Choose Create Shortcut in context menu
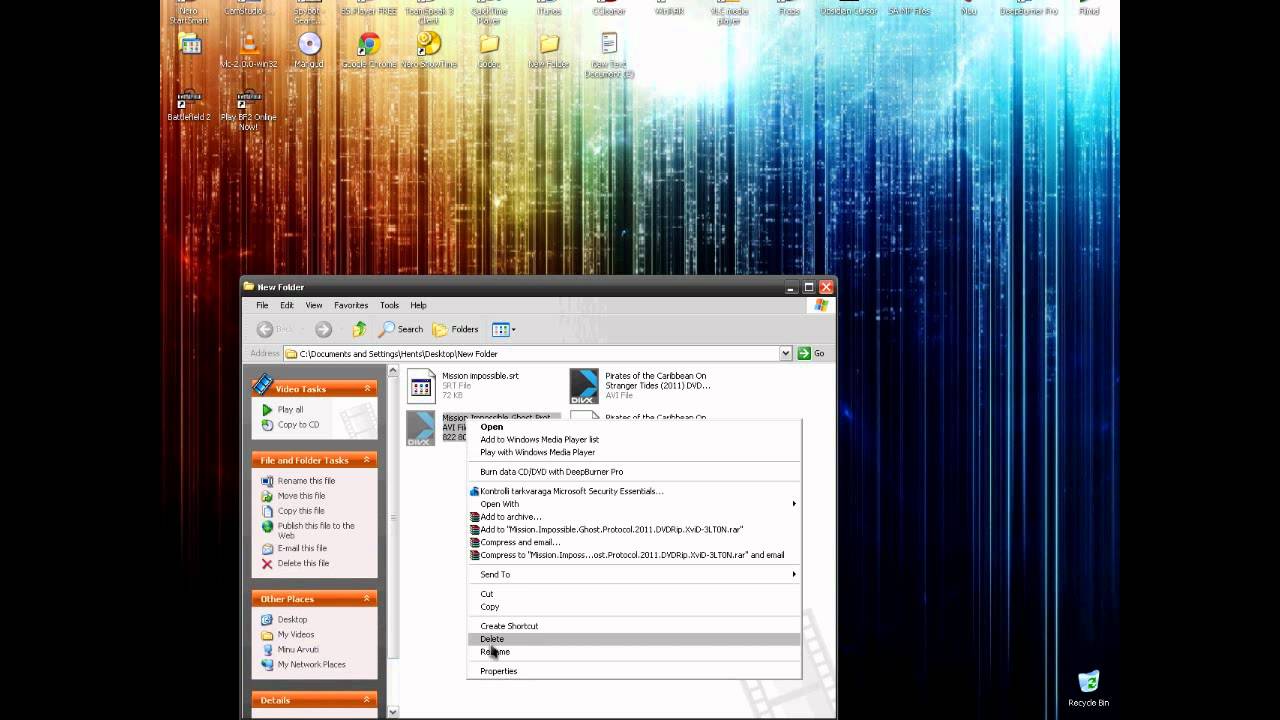 (634, 626)
